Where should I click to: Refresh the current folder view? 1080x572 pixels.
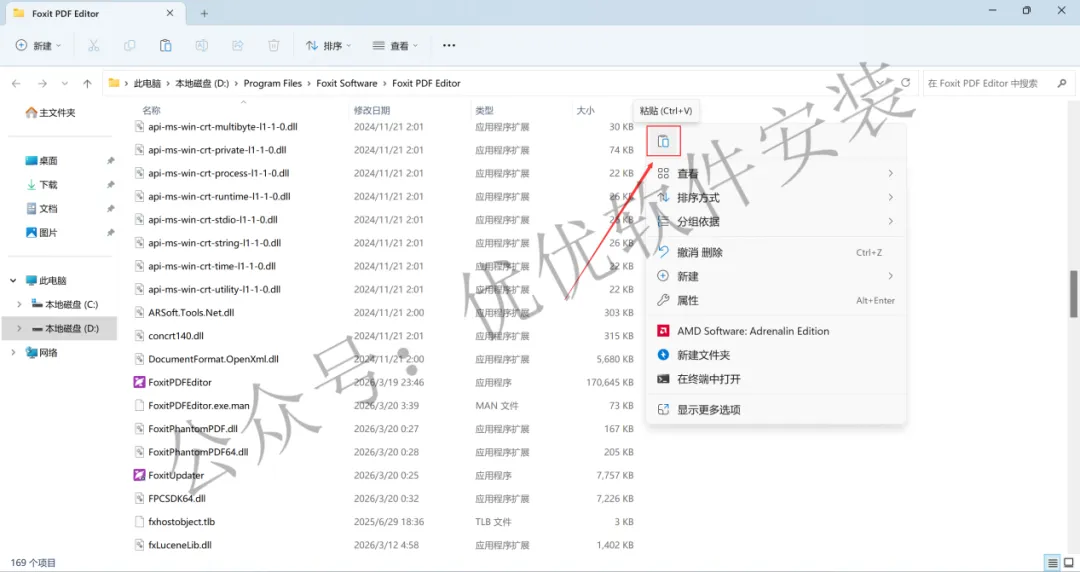tap(906, 83)
